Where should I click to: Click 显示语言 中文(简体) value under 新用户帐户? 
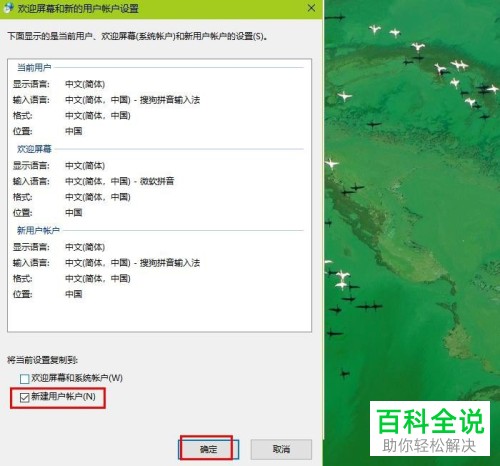[85, 247]
